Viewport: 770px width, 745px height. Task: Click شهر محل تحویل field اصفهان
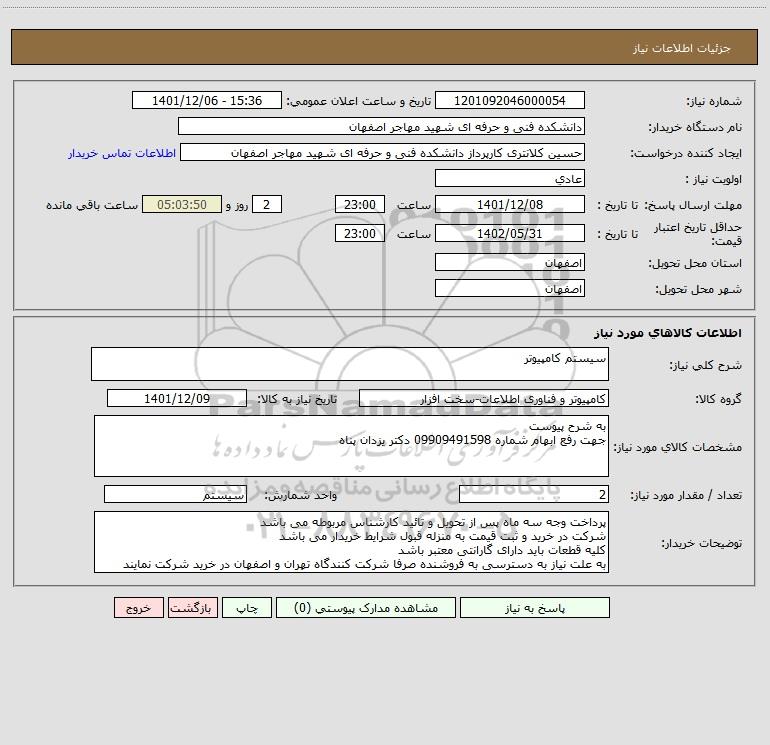pos(510,288)
